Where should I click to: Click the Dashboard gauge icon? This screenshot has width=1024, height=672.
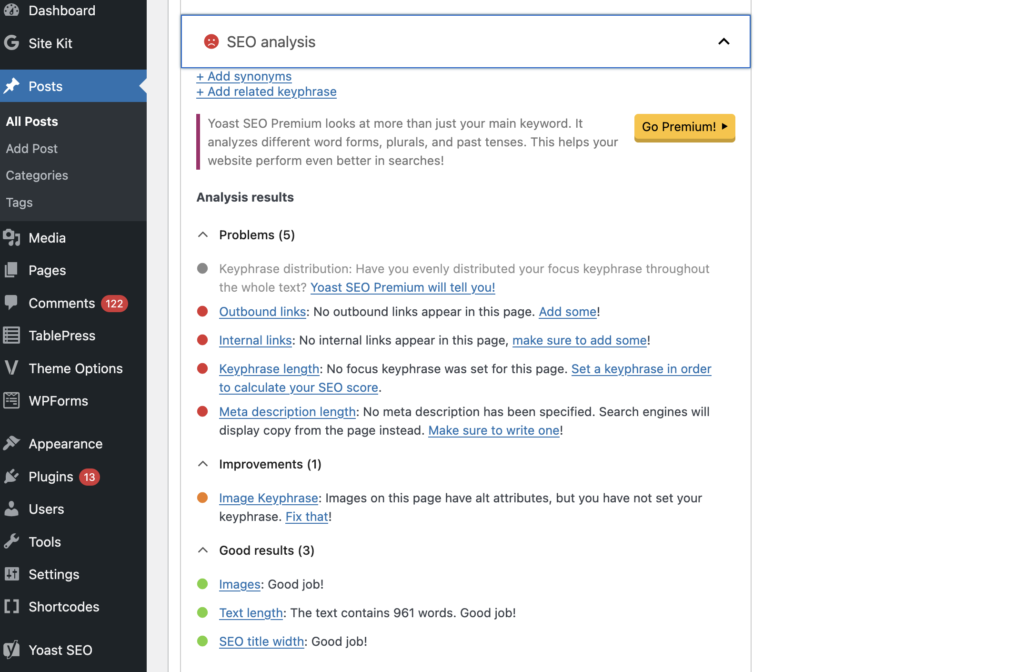click(11, 10)
